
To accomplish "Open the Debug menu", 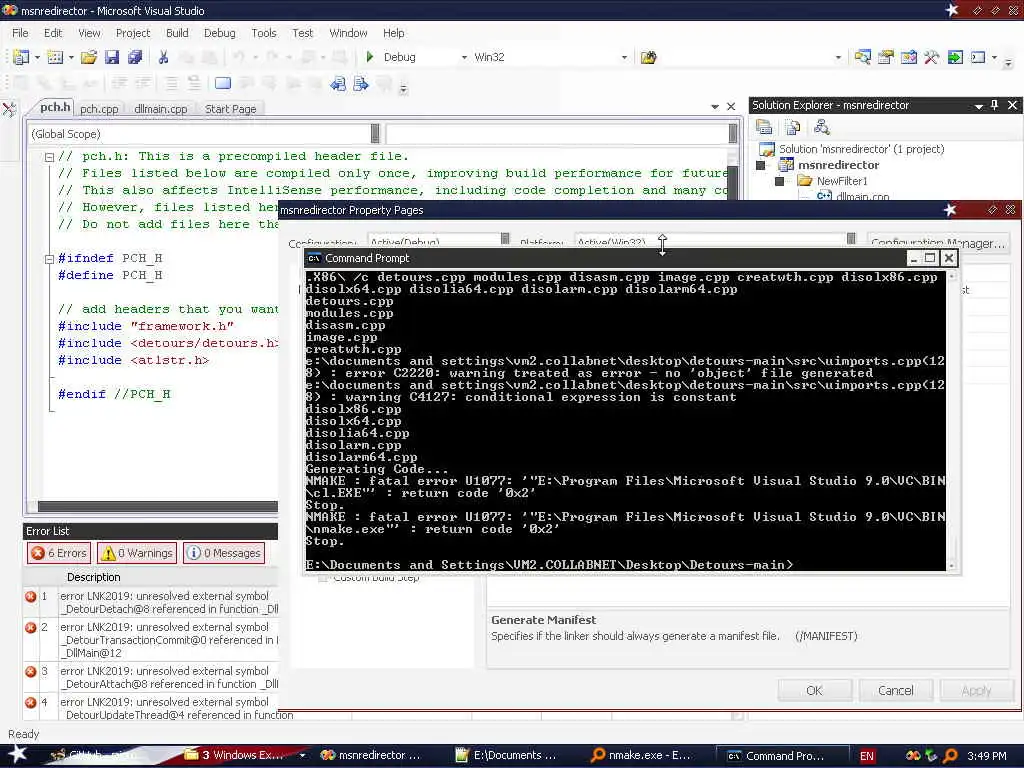I will click(x=219, y=33).
